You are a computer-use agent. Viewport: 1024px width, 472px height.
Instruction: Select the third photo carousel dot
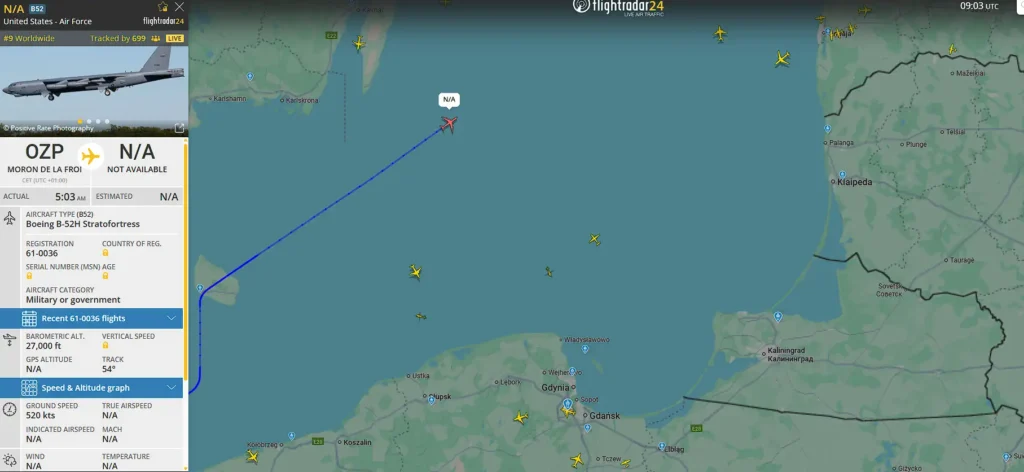[x=98, y=121]
